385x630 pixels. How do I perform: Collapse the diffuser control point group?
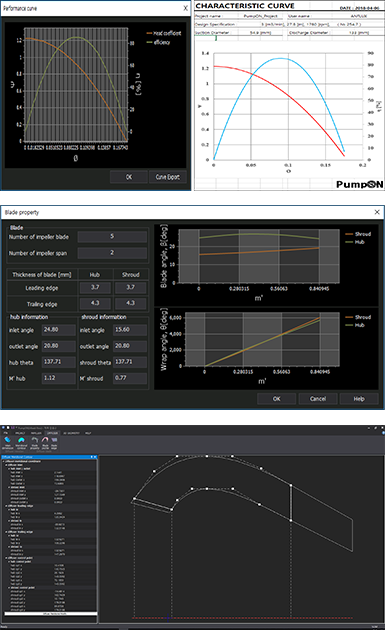pyautogui.click(x=6, y=558)
